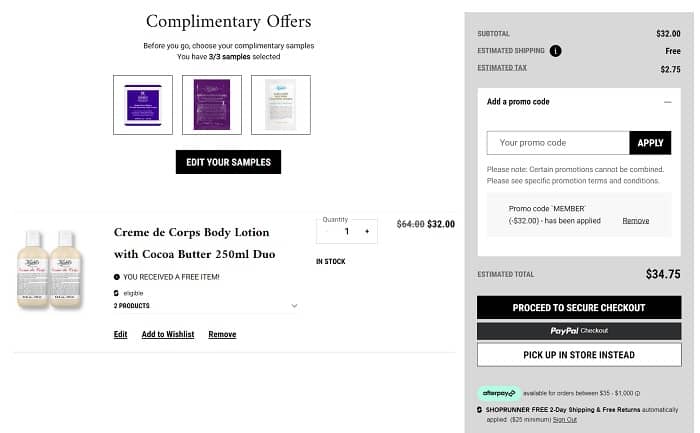This screenshot has width=700, height=433.
Task: Sign out of ShopRunner
Action: coord(565,420)
